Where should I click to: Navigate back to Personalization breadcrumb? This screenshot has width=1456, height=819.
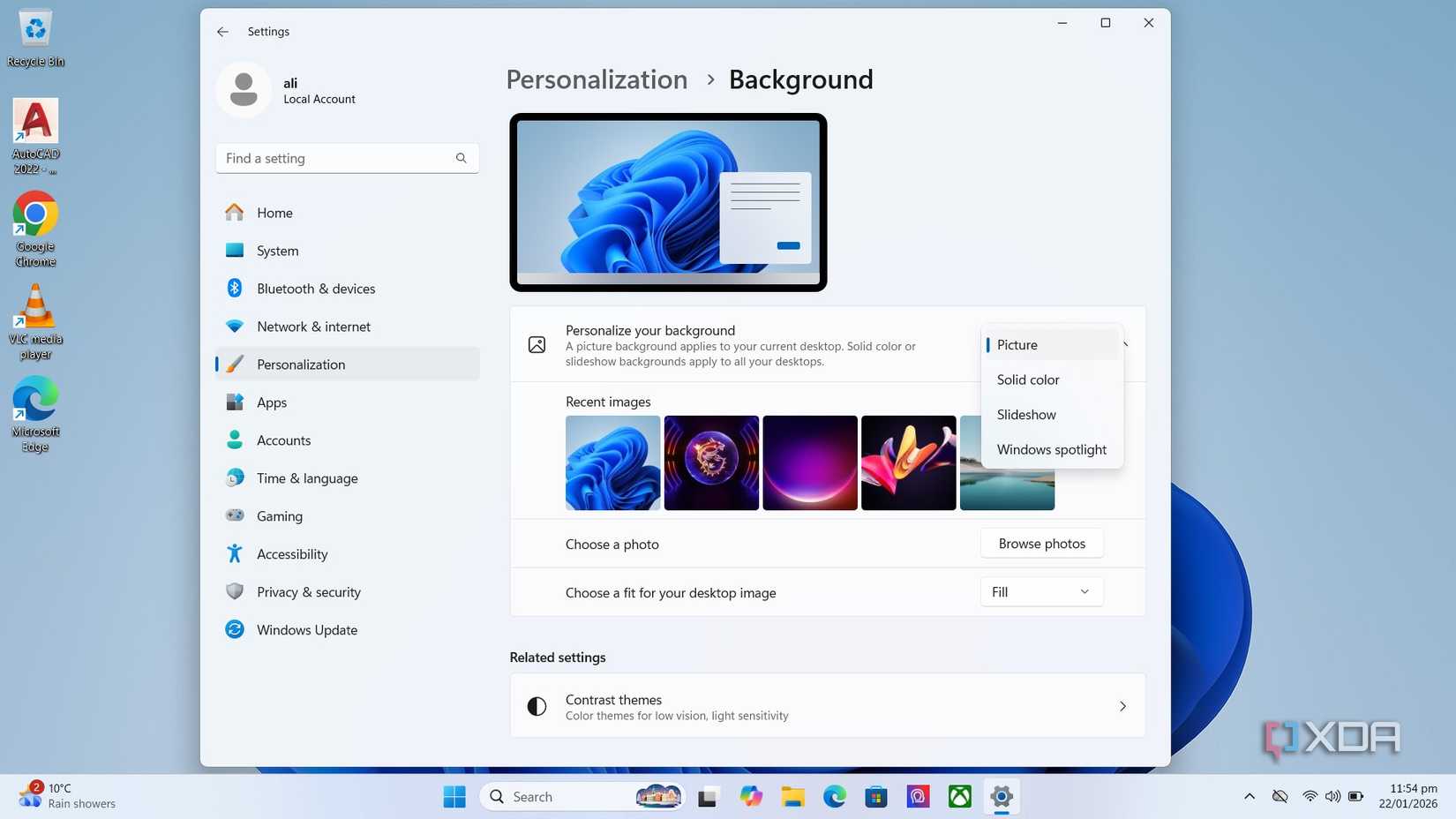597,79
